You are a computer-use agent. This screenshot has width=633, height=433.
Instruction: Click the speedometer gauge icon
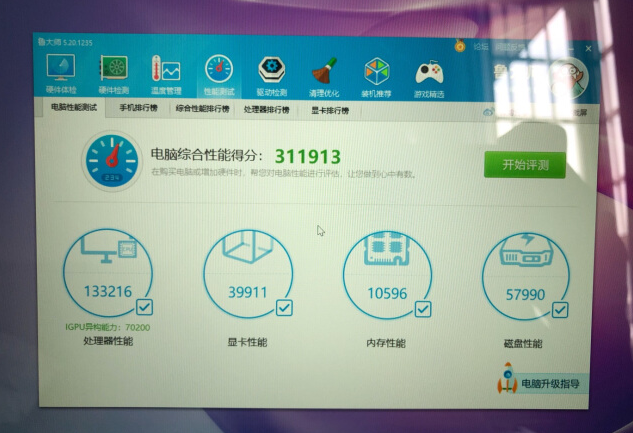(x=112, y=160)
